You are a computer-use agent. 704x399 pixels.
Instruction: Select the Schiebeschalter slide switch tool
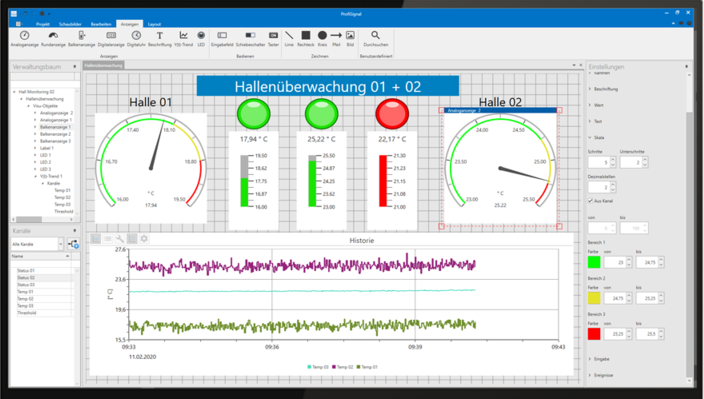tap(250, 39)
